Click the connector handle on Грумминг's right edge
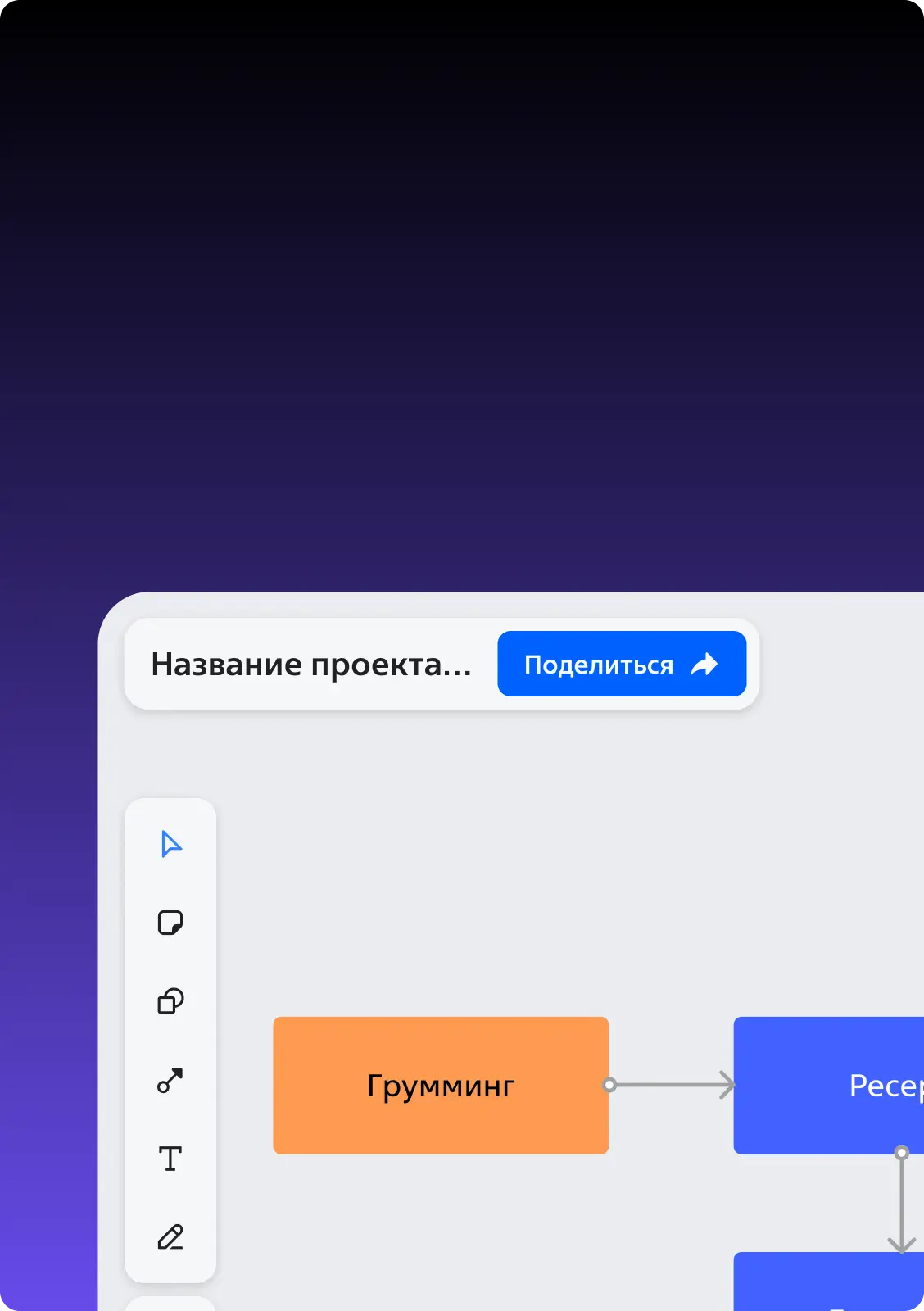Viewport: 924px width, 1311px height. coord(609,1085)
